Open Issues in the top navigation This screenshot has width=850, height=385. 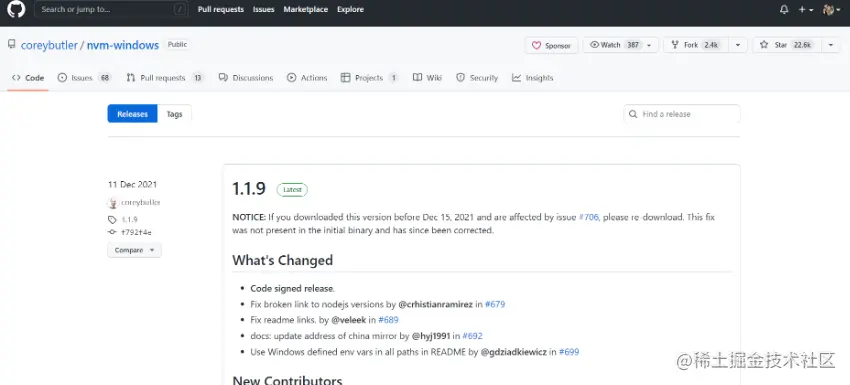263,9
